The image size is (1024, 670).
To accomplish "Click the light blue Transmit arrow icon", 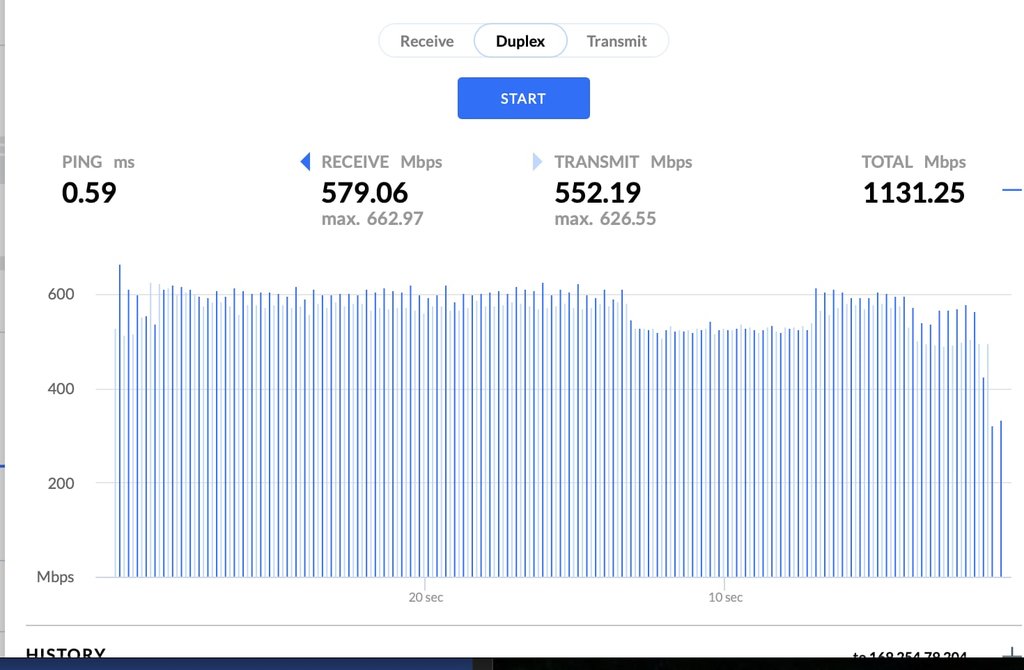I will coord(537,162).
